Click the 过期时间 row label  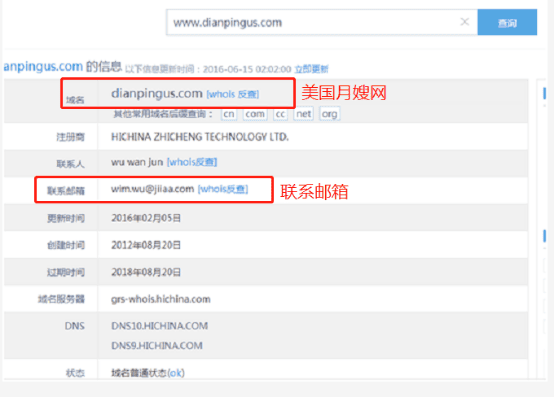(x=66, y=272)
